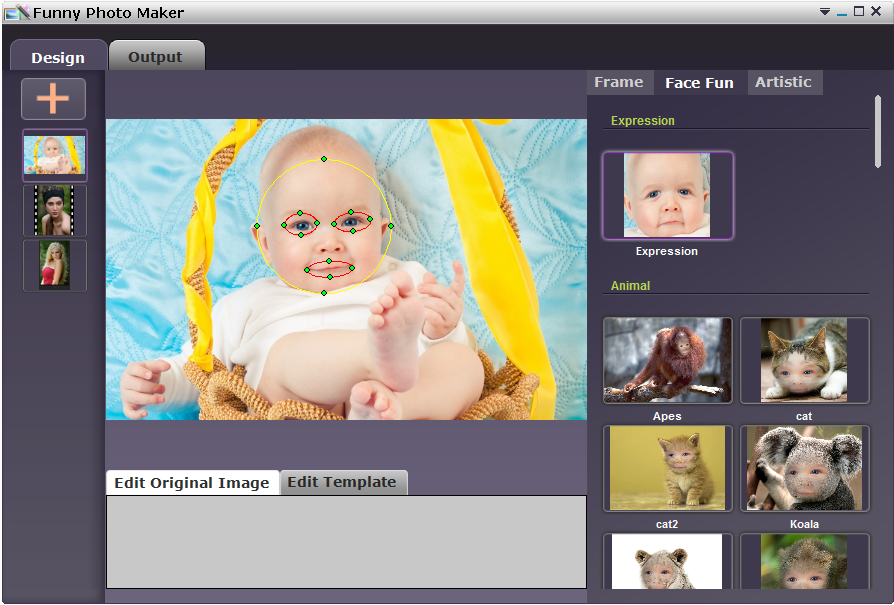Click the templates panel vertical scrollbar
The height and width of the screenshot is (605, 894).
(x=878, y=132)
